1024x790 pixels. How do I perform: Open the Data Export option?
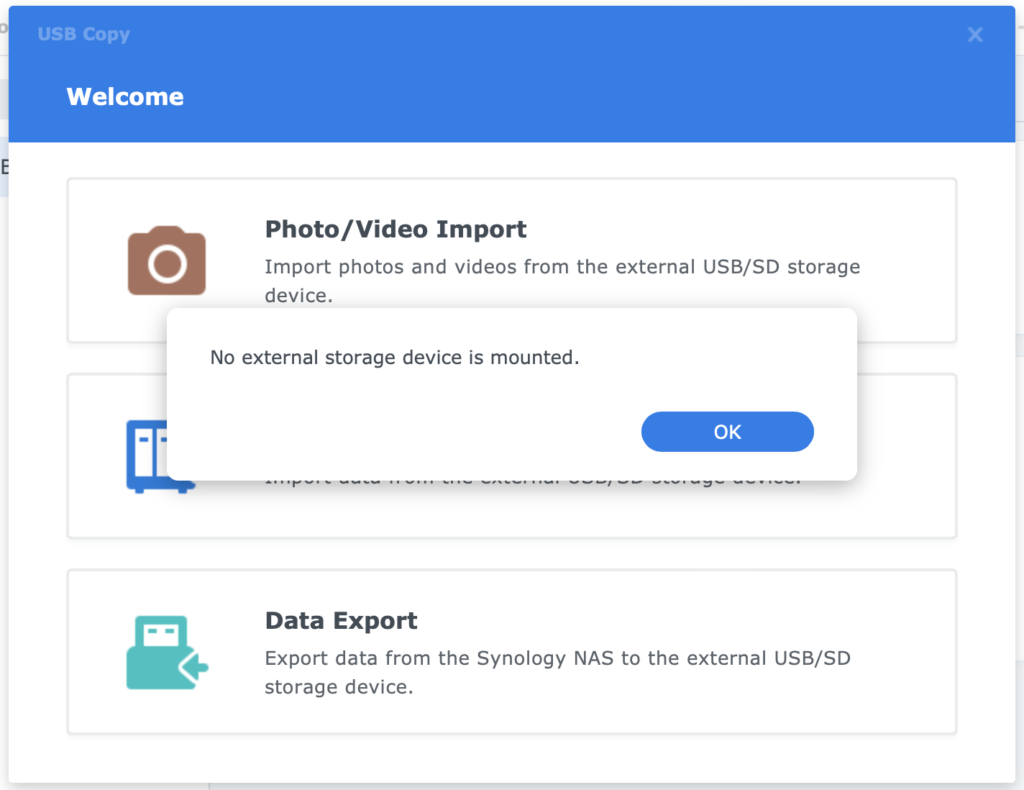click(x=512, y=651)
